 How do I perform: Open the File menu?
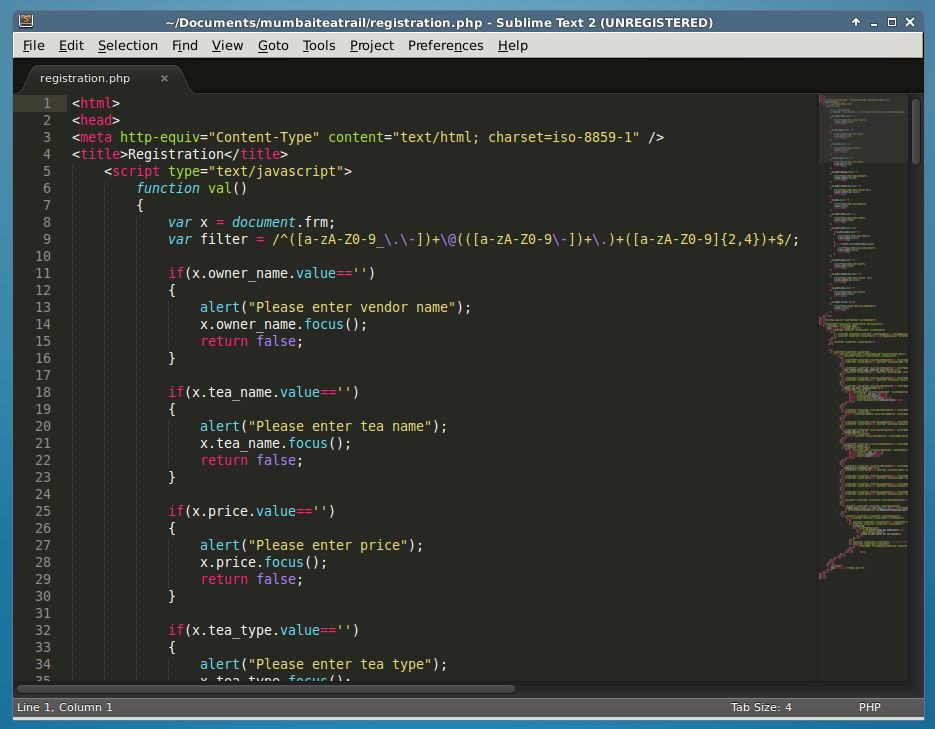click(x=34, y=45)
